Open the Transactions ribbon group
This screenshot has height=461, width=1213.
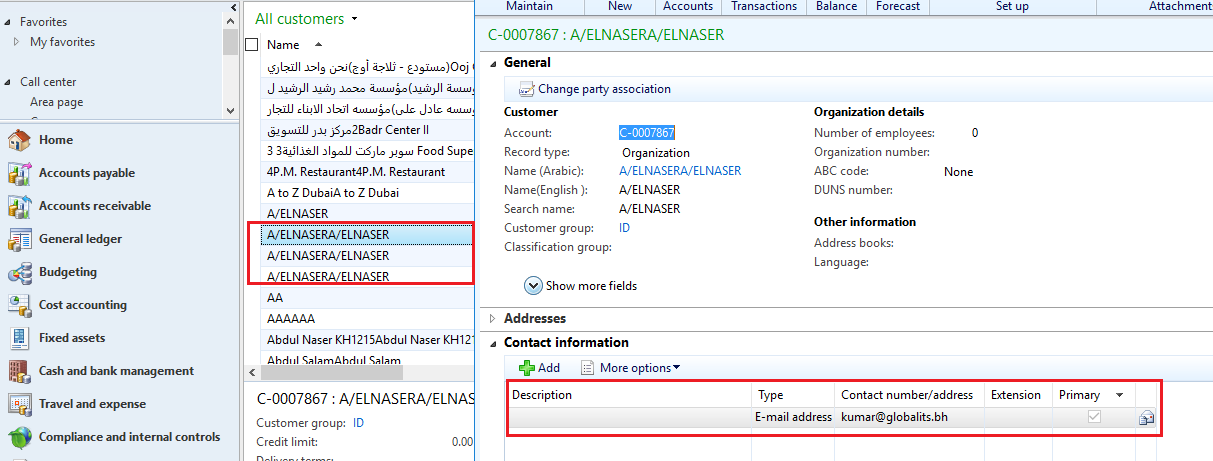(x=764, y=6)
